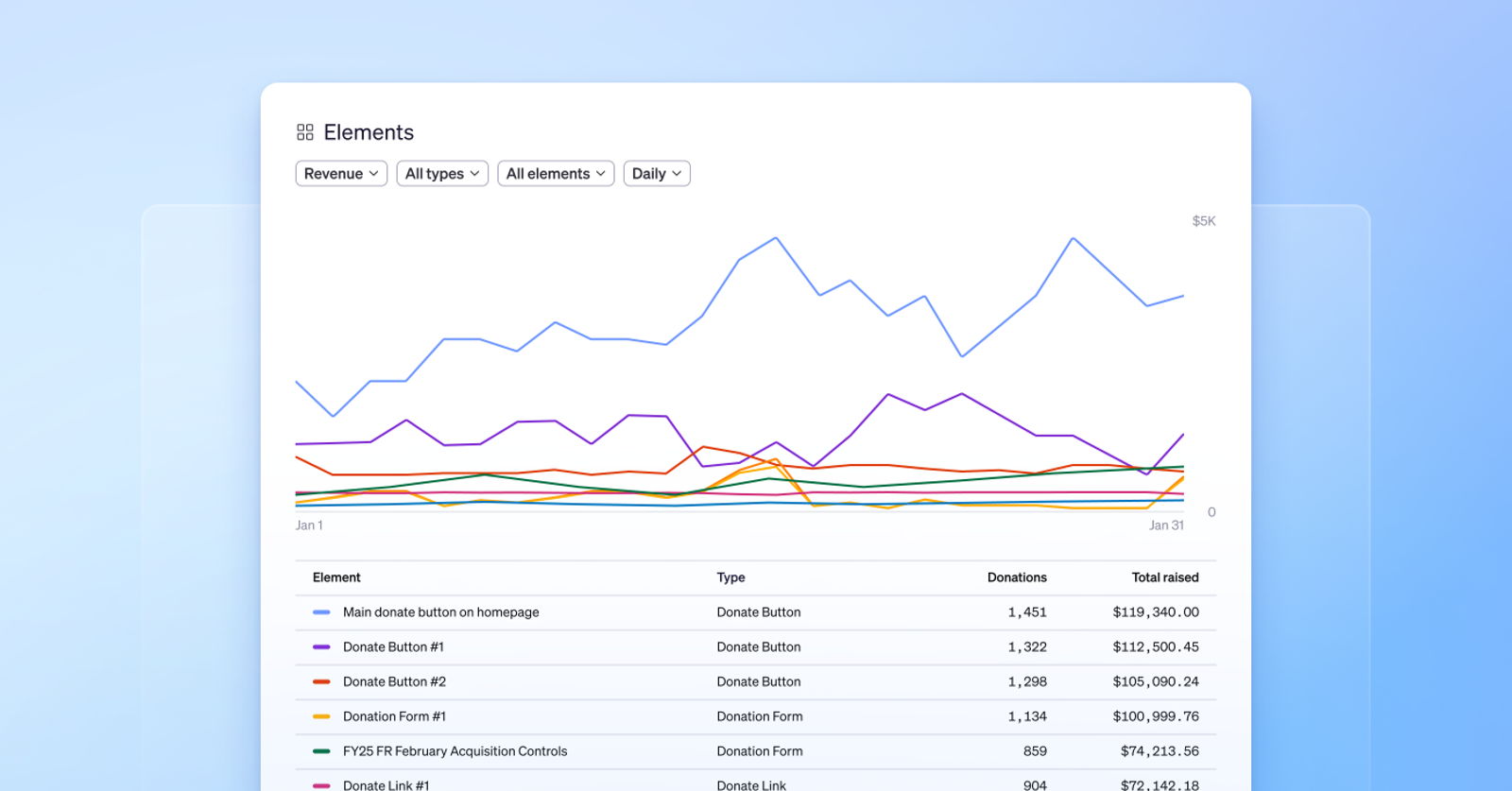Select Main donate button on homepage row
Image resolution: width=1512 pixels, height=791 pixels.
[755, 612]
